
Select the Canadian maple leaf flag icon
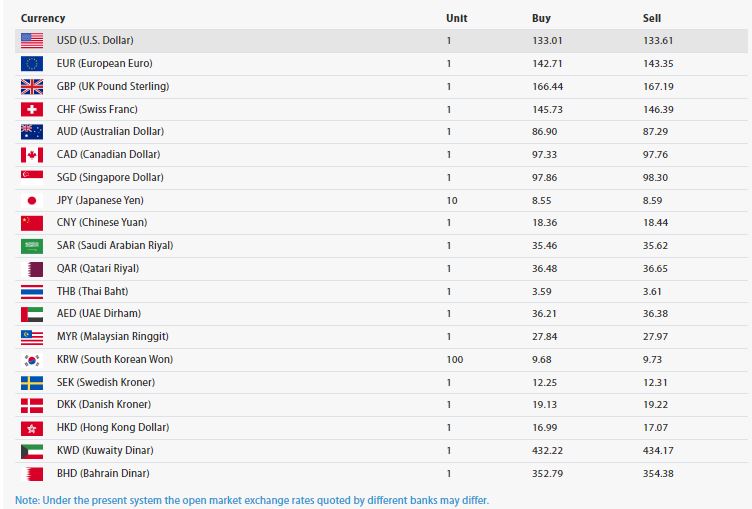(x=32, y=155)
